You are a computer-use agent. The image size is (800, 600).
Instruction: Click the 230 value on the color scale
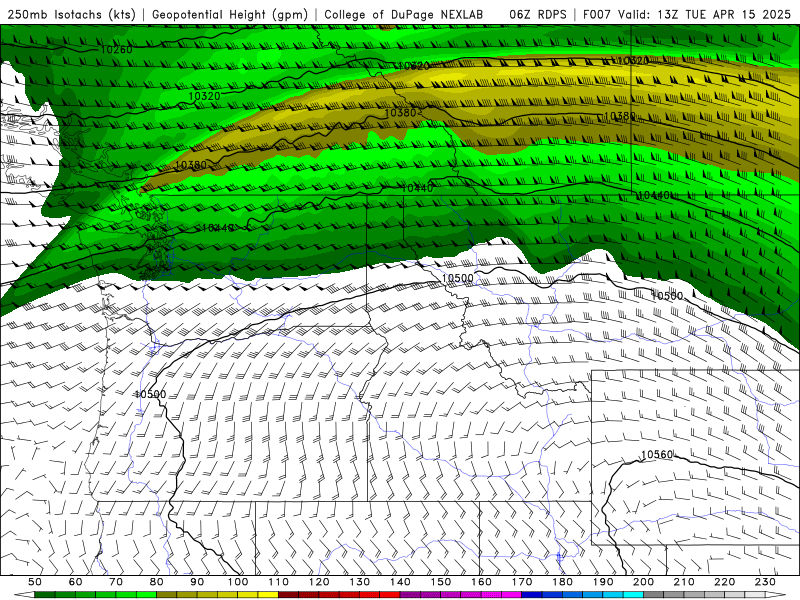[765, 582]
